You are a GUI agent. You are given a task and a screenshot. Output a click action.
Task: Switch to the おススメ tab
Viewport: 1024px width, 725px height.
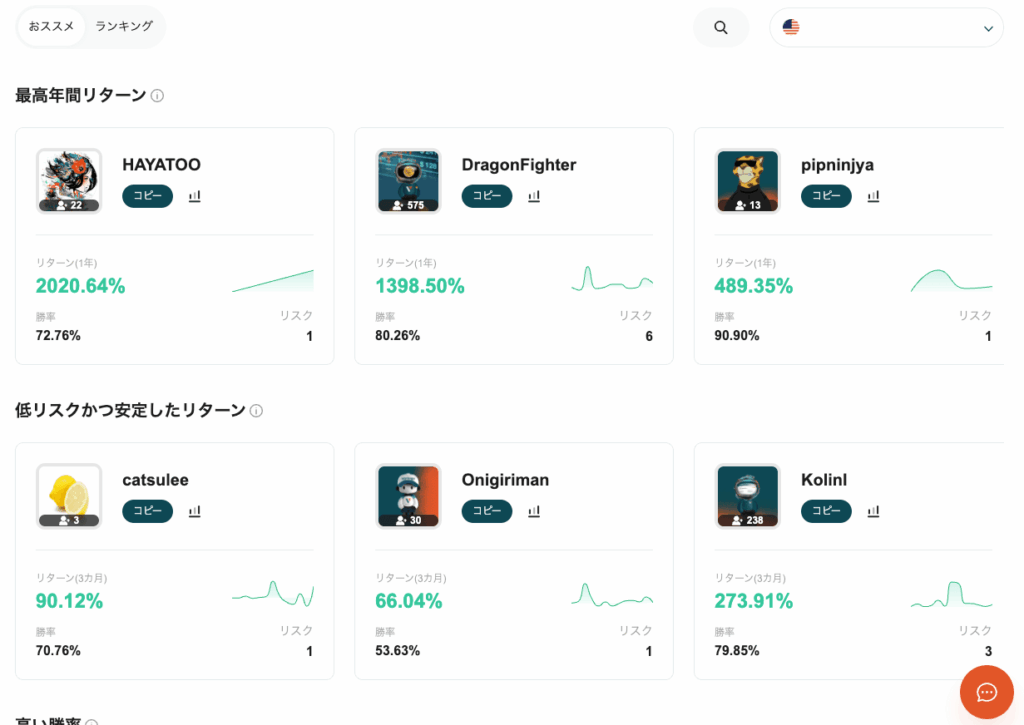pyautogui.click(x=52, y=27)
